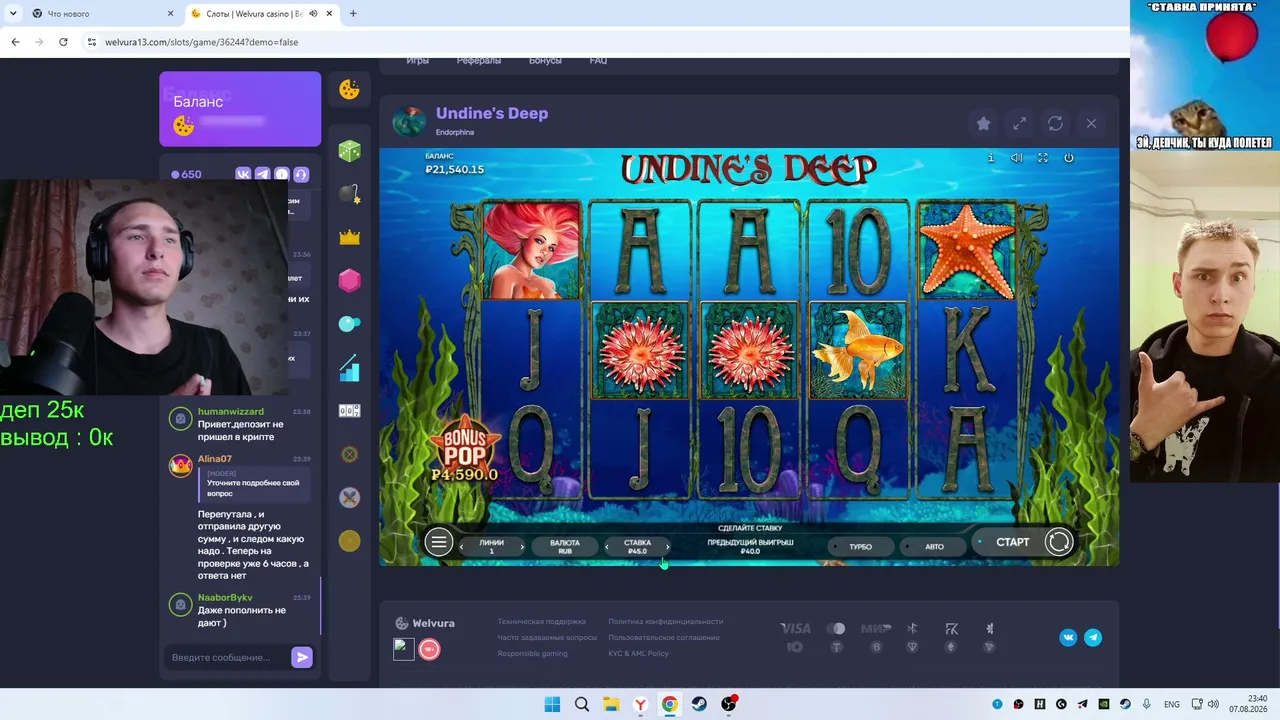Viewport: 1280px width, 720px height.
Task: Switch to the 'Что нового' browser tab
Action: pos(102,14)
